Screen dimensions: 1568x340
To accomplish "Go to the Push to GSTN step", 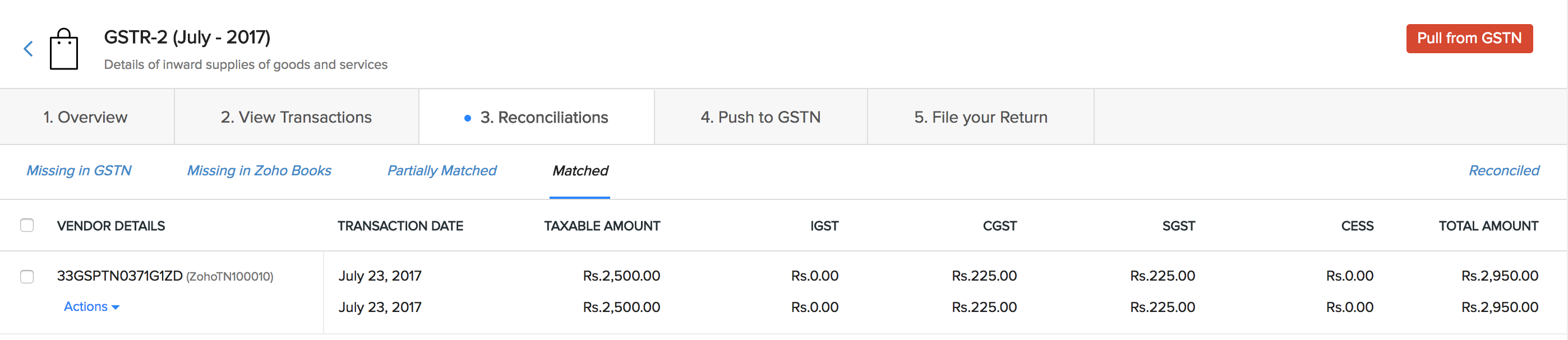I will click(x=761, y=117).
